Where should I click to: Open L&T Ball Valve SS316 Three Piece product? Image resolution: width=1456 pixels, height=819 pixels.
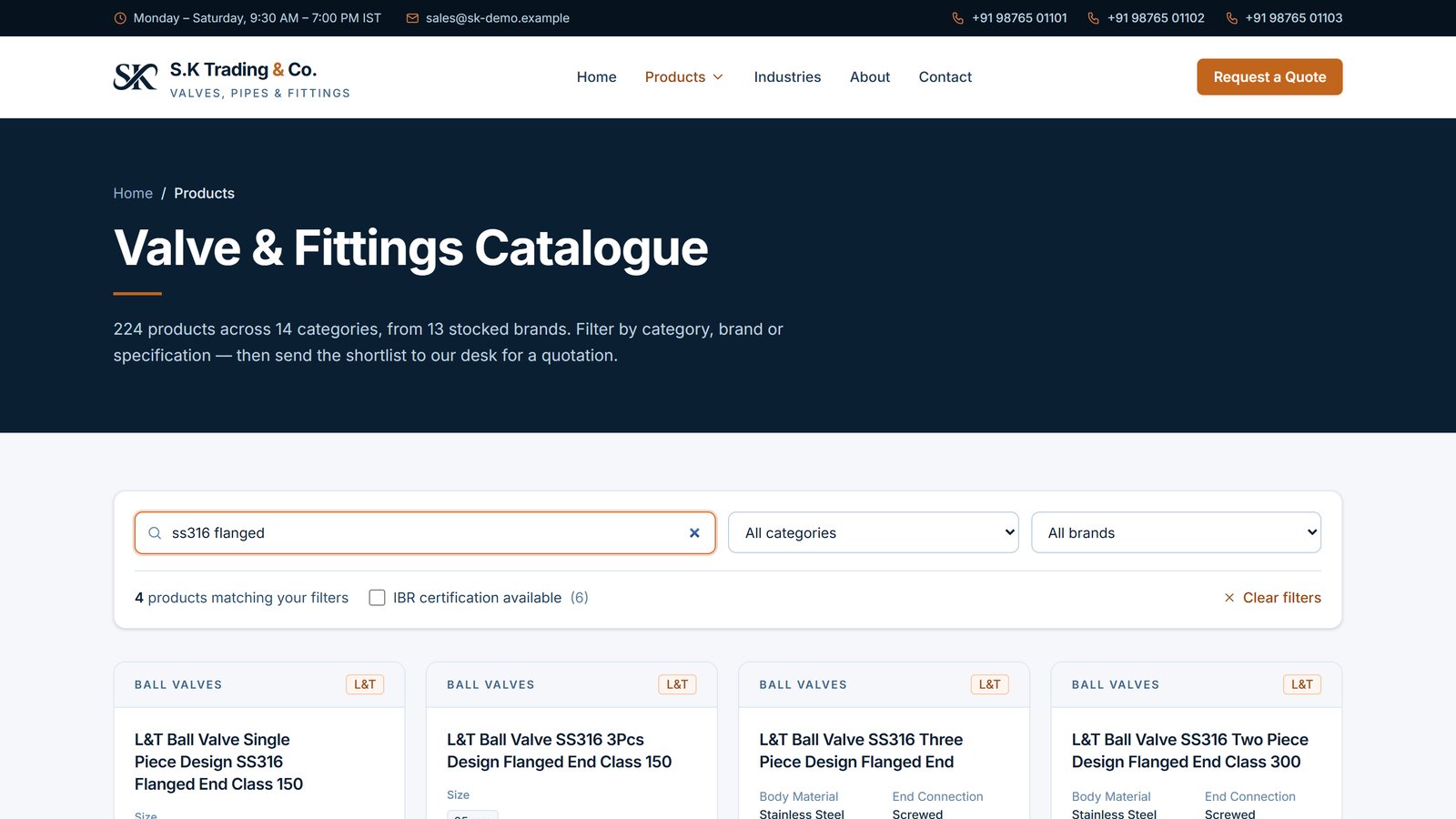(861, 751)
